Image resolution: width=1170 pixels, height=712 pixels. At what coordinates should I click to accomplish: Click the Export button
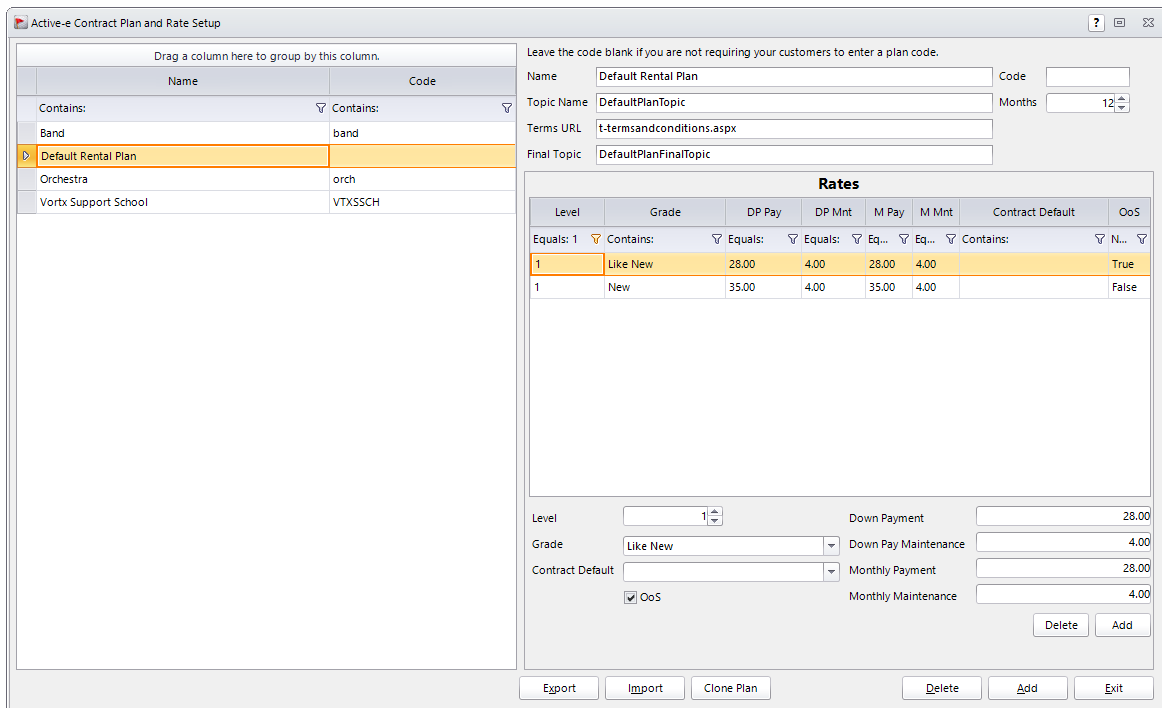pyautogui.click(x=559, y=688)
